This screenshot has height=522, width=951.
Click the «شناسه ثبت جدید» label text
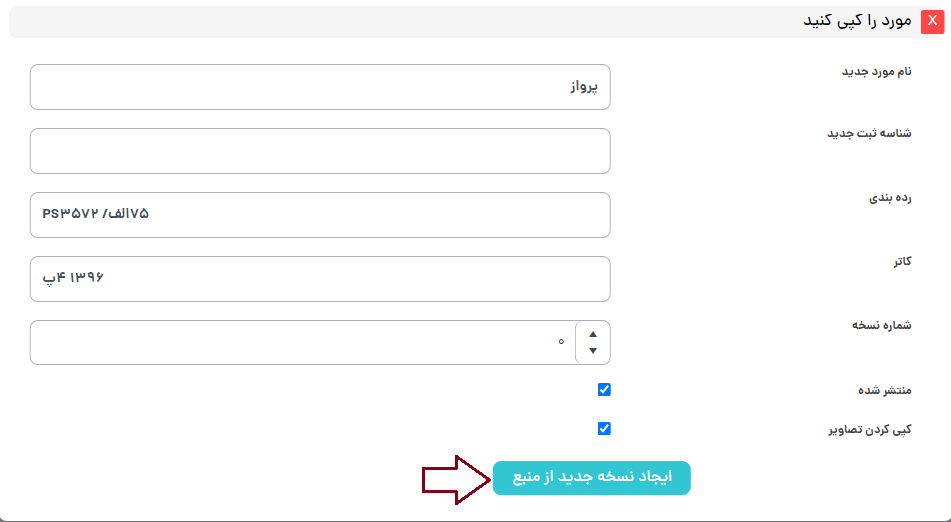click(x=869, y=134)
